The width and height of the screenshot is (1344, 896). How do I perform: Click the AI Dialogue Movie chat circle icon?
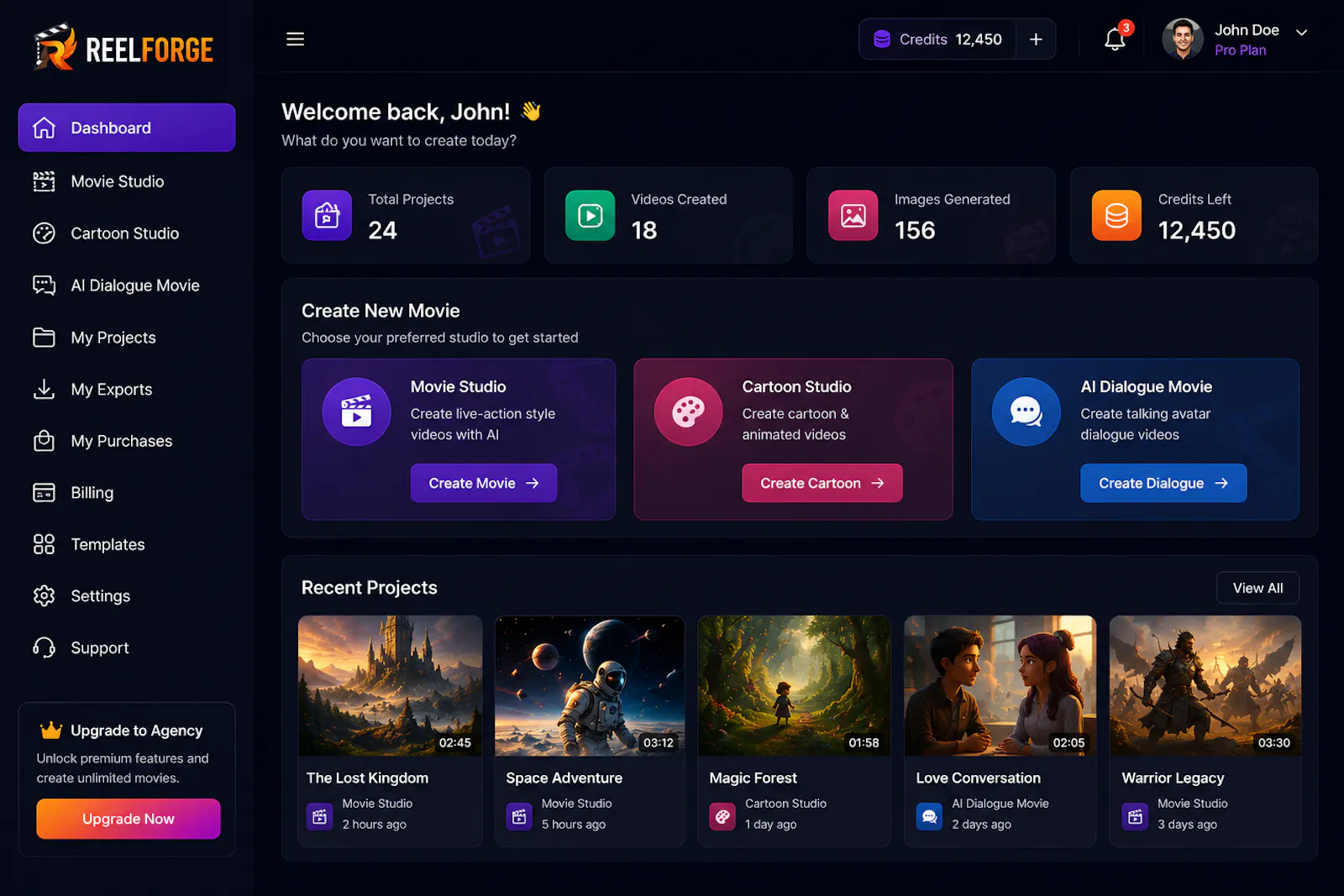[x=1026, y=411]
